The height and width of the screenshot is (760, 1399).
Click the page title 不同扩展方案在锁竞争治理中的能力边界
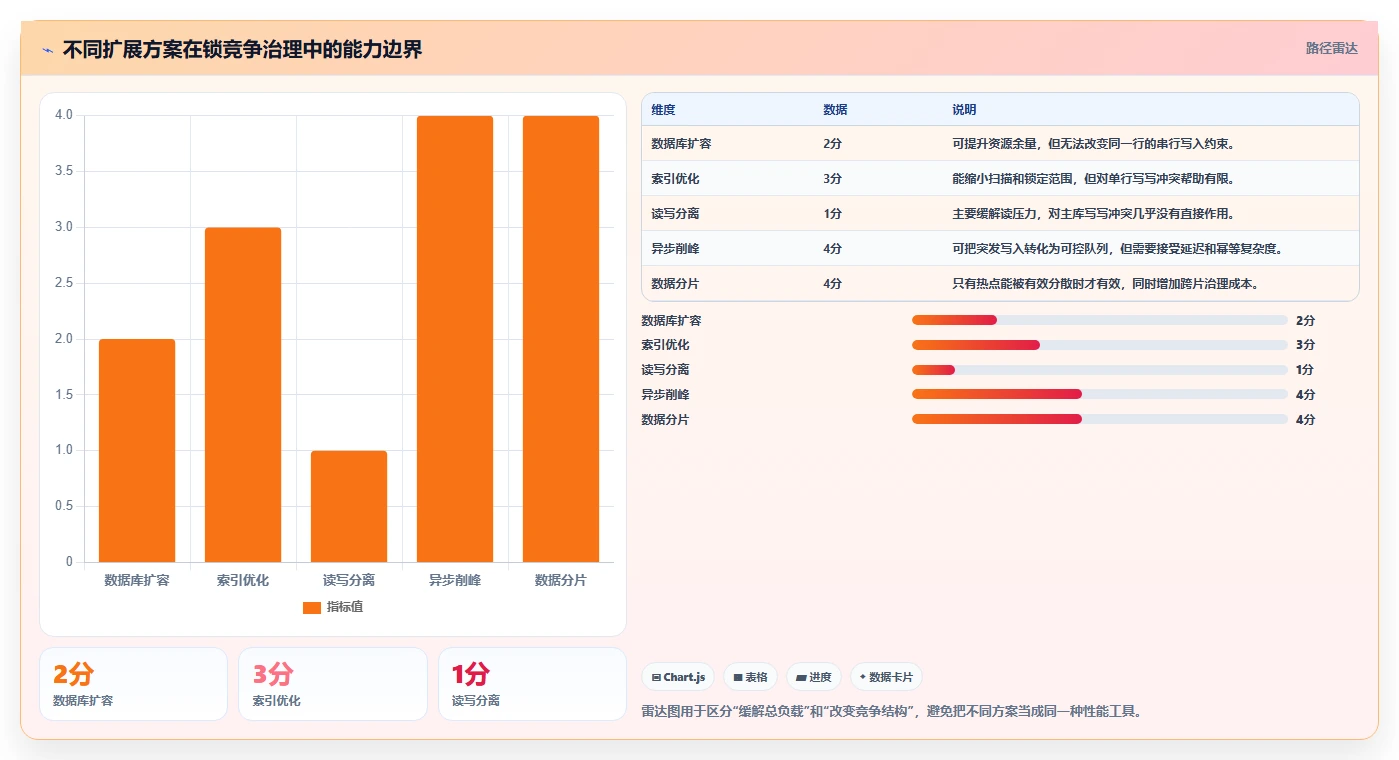point(242,49)
